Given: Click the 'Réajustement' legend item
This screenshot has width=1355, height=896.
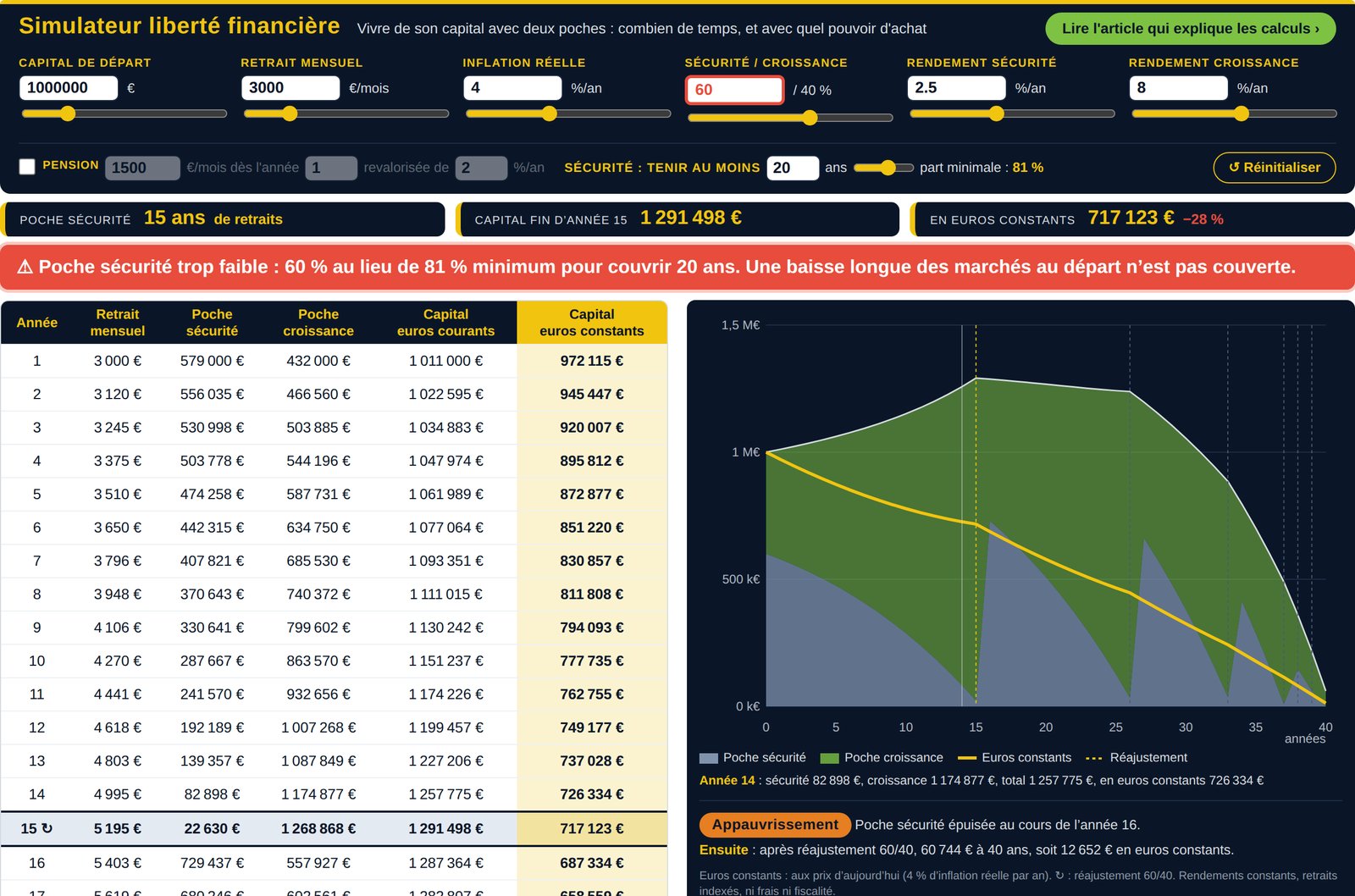Looking at the screenshot, I should click(x=1137, y=757).
